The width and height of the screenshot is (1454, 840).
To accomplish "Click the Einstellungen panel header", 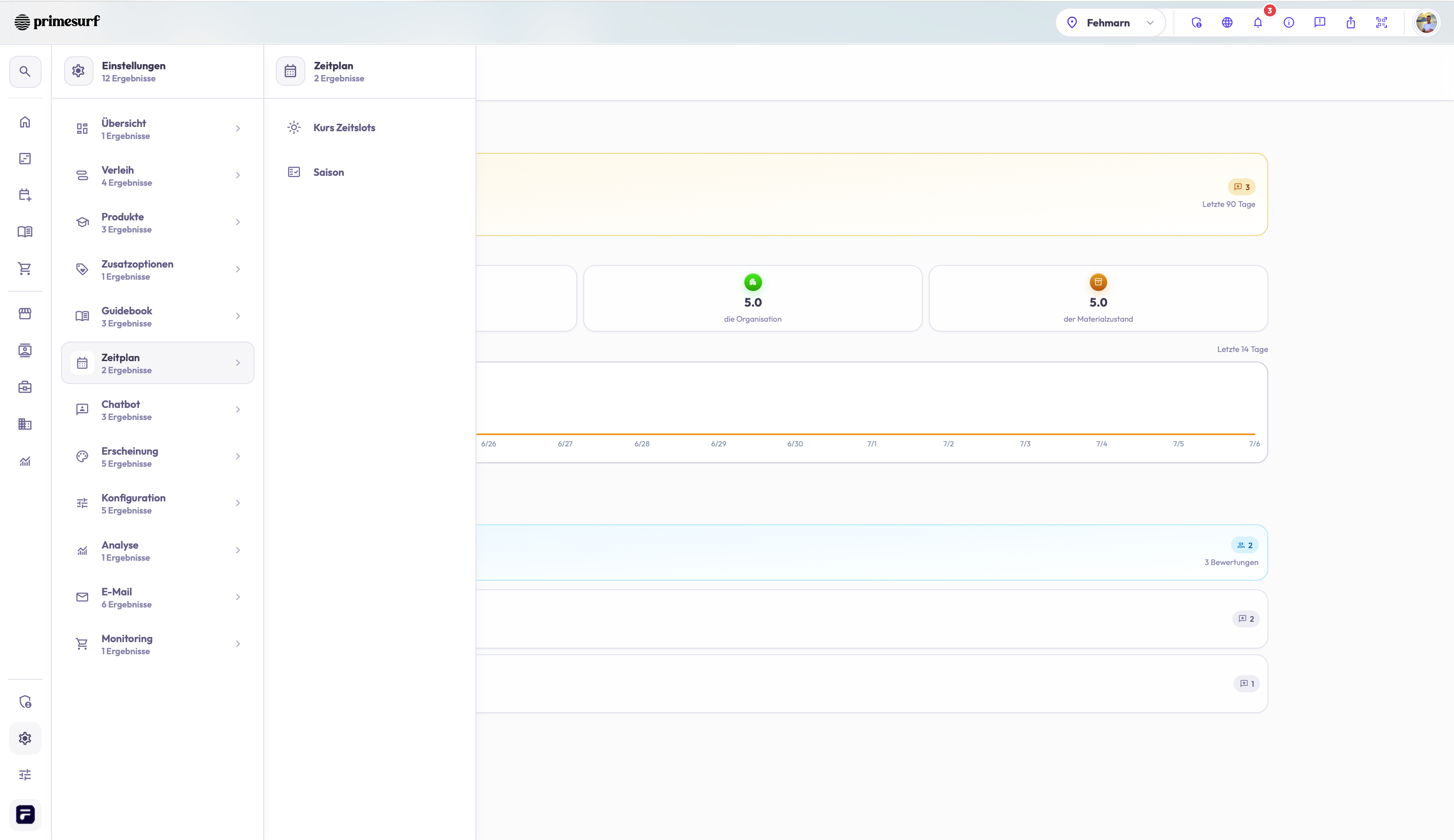I will point(158,71).
